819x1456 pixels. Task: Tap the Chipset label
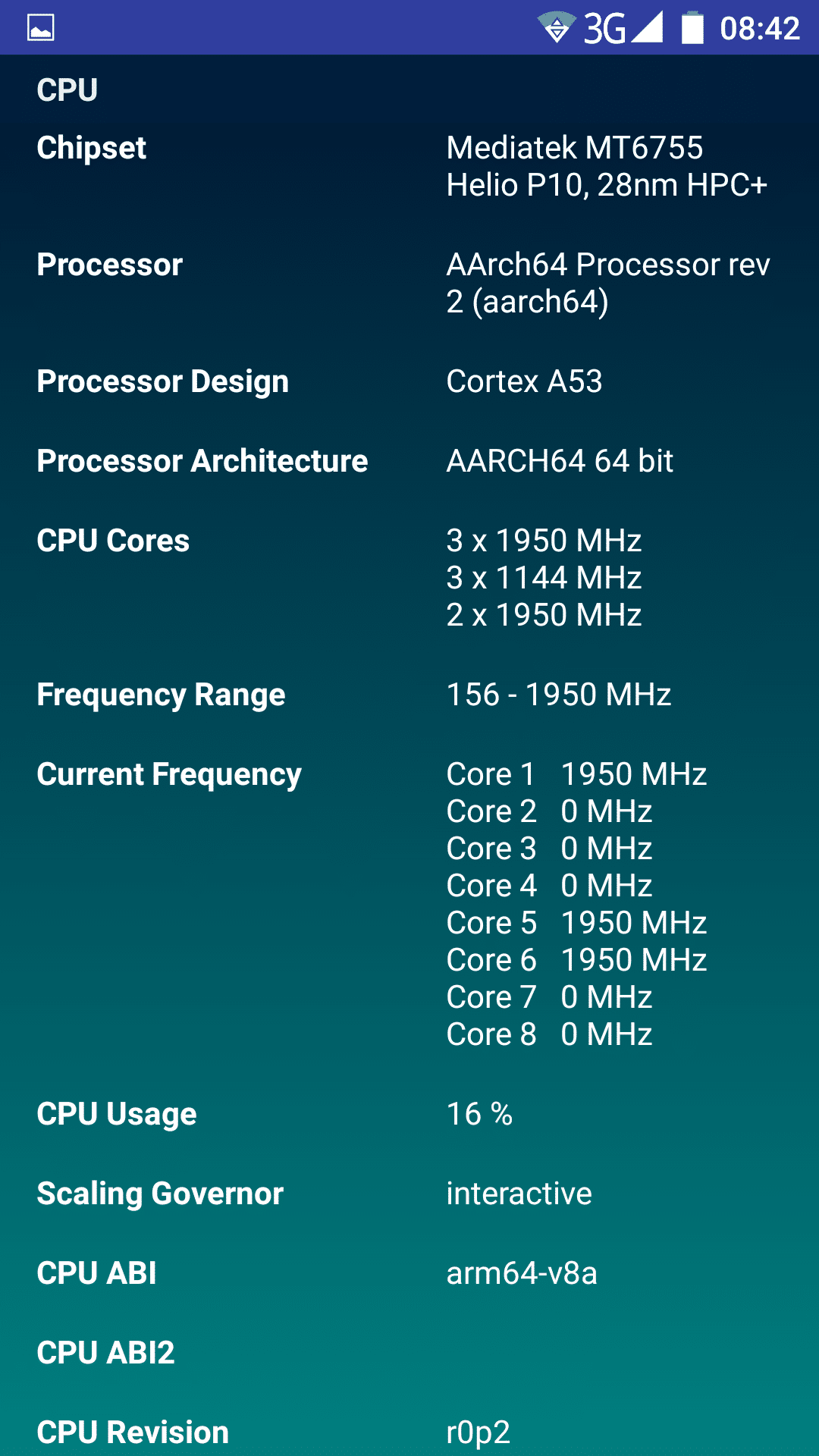(92, 148)
